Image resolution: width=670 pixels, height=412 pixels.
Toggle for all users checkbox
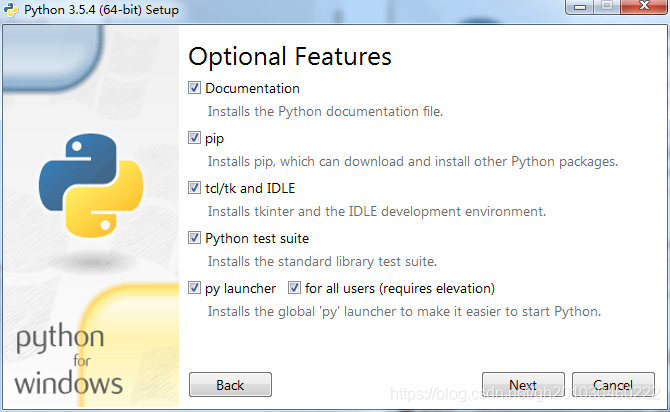(294, 288)
